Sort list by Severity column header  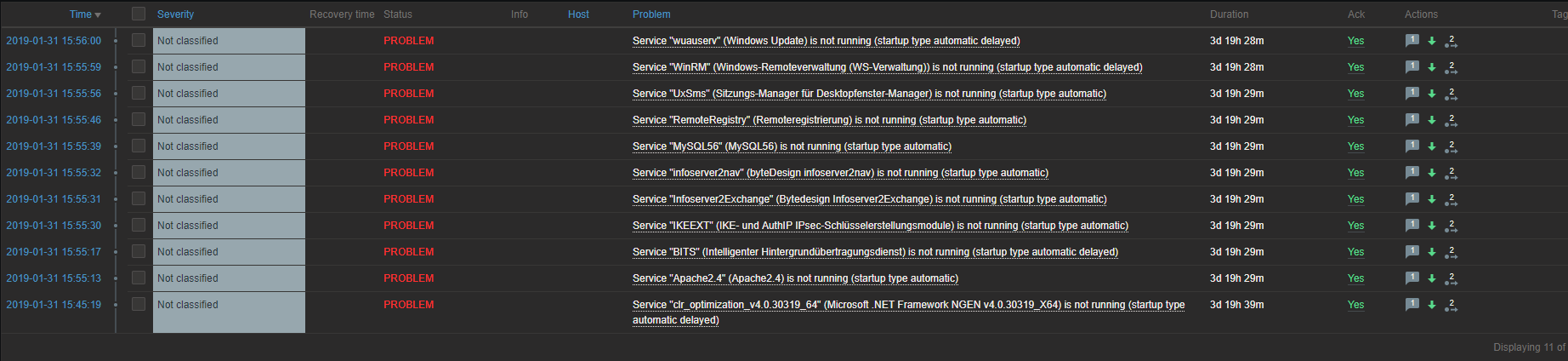pyautogui.click(x=175, y=14)
